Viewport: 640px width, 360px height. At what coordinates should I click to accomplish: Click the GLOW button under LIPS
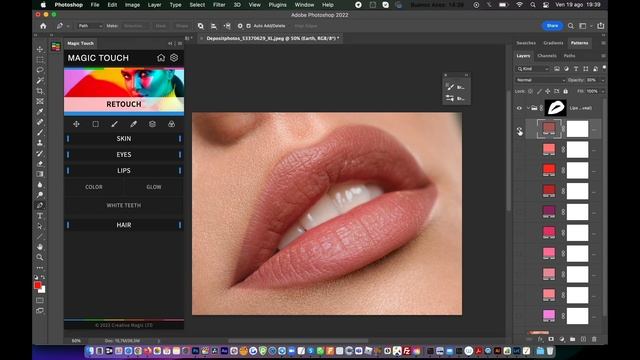[154, 187]
